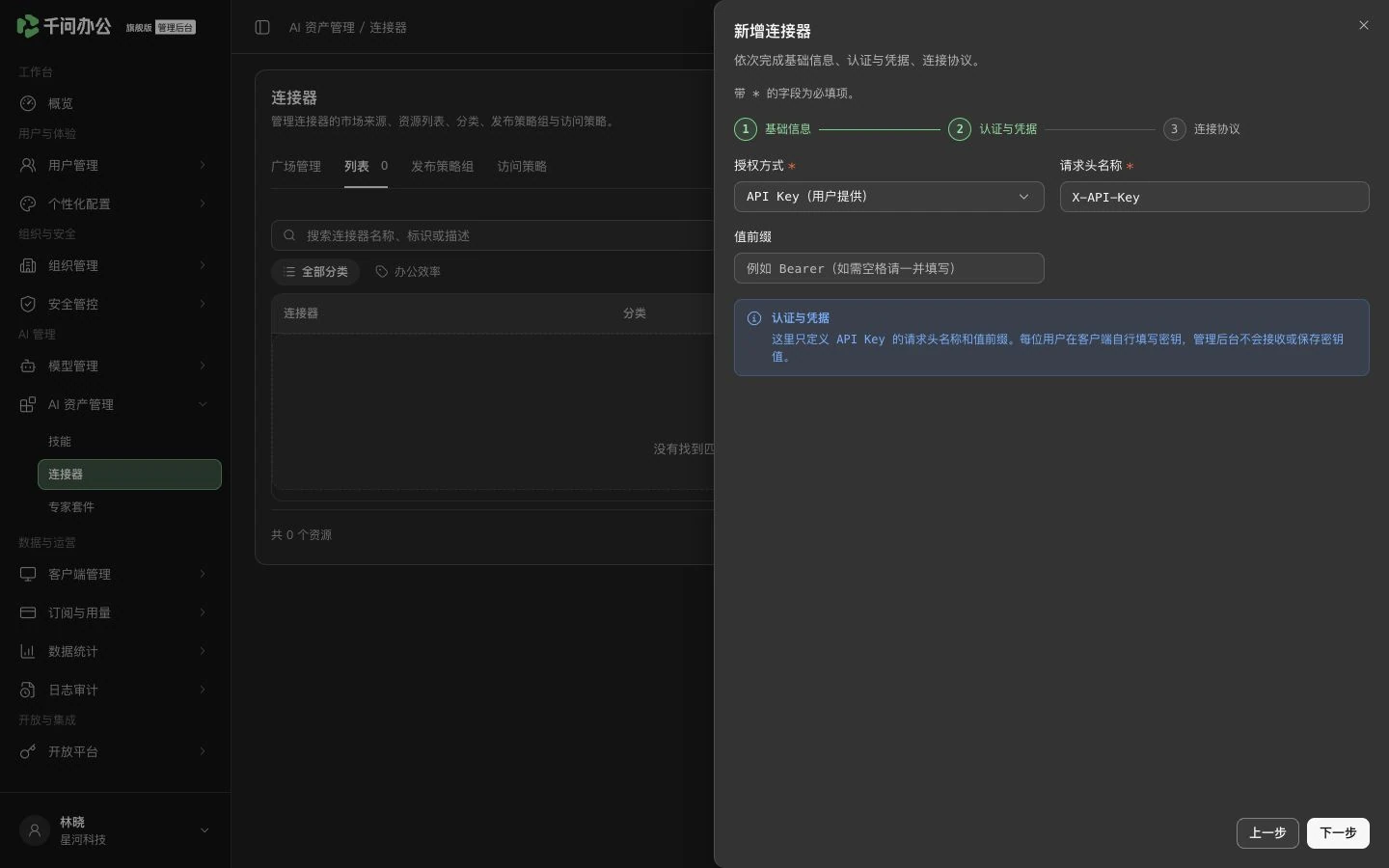Open 概览 dashboard icon in sidebar
Screen dimensions: 1389x868
click(x=28, y=103)
